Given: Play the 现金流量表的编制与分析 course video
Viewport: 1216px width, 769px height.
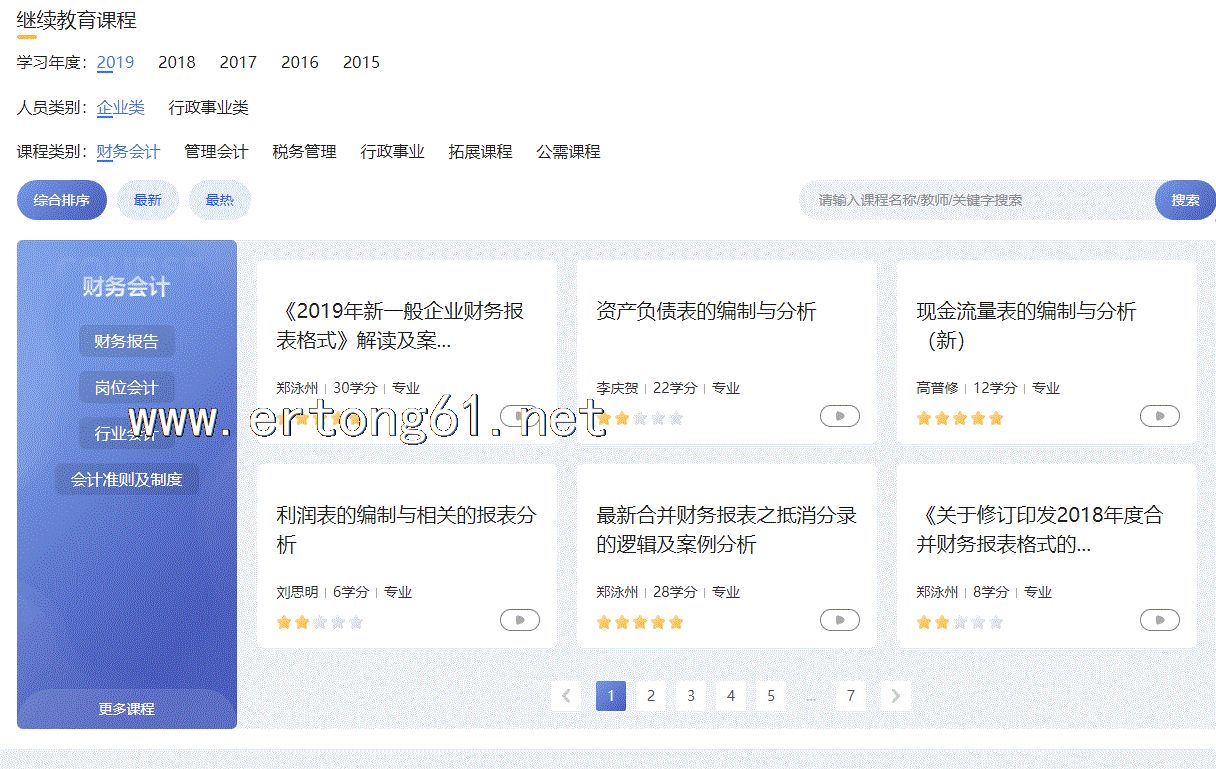Looking at the screenshot, I should coord(1159,416).
